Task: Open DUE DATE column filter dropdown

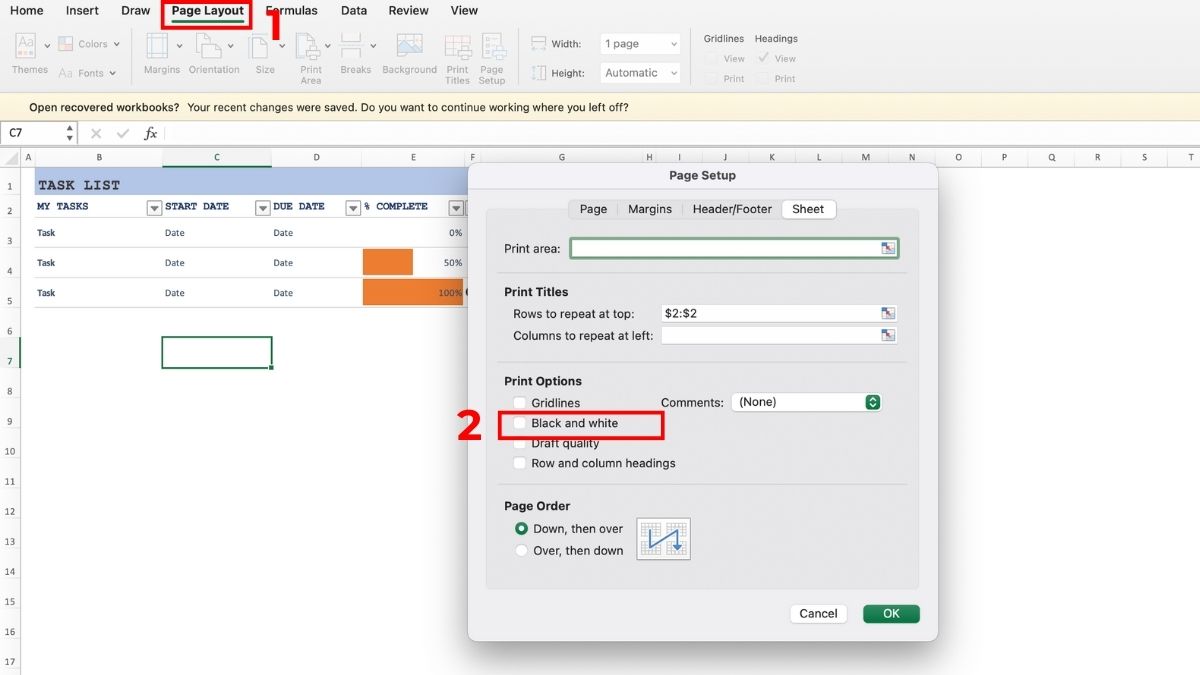Action: point(353,208)
